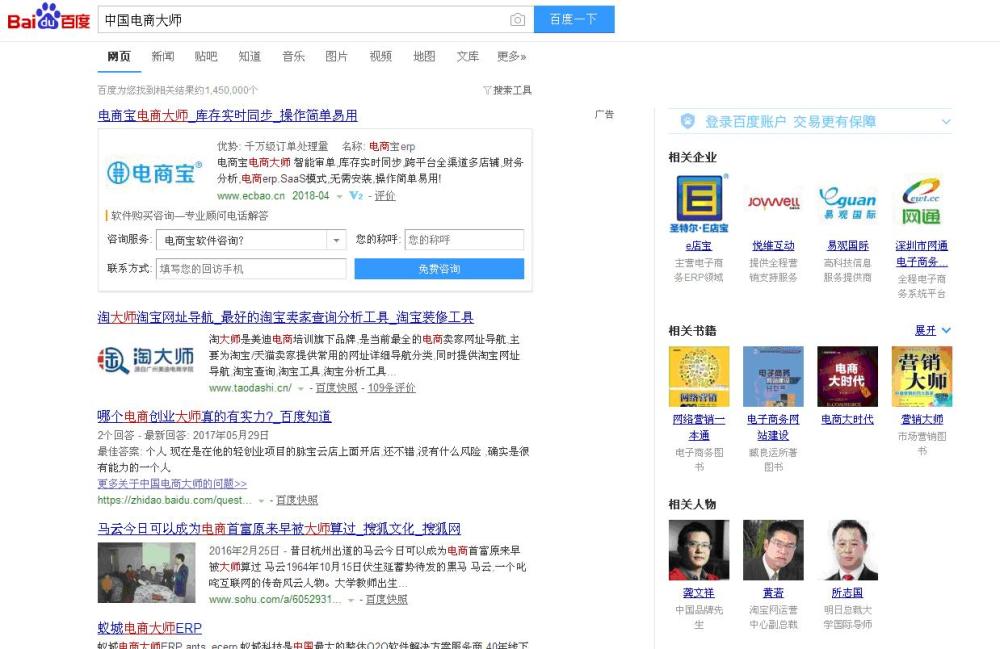
Task: Expand 相关书籍 with 展开
Action: pos(932,330)
